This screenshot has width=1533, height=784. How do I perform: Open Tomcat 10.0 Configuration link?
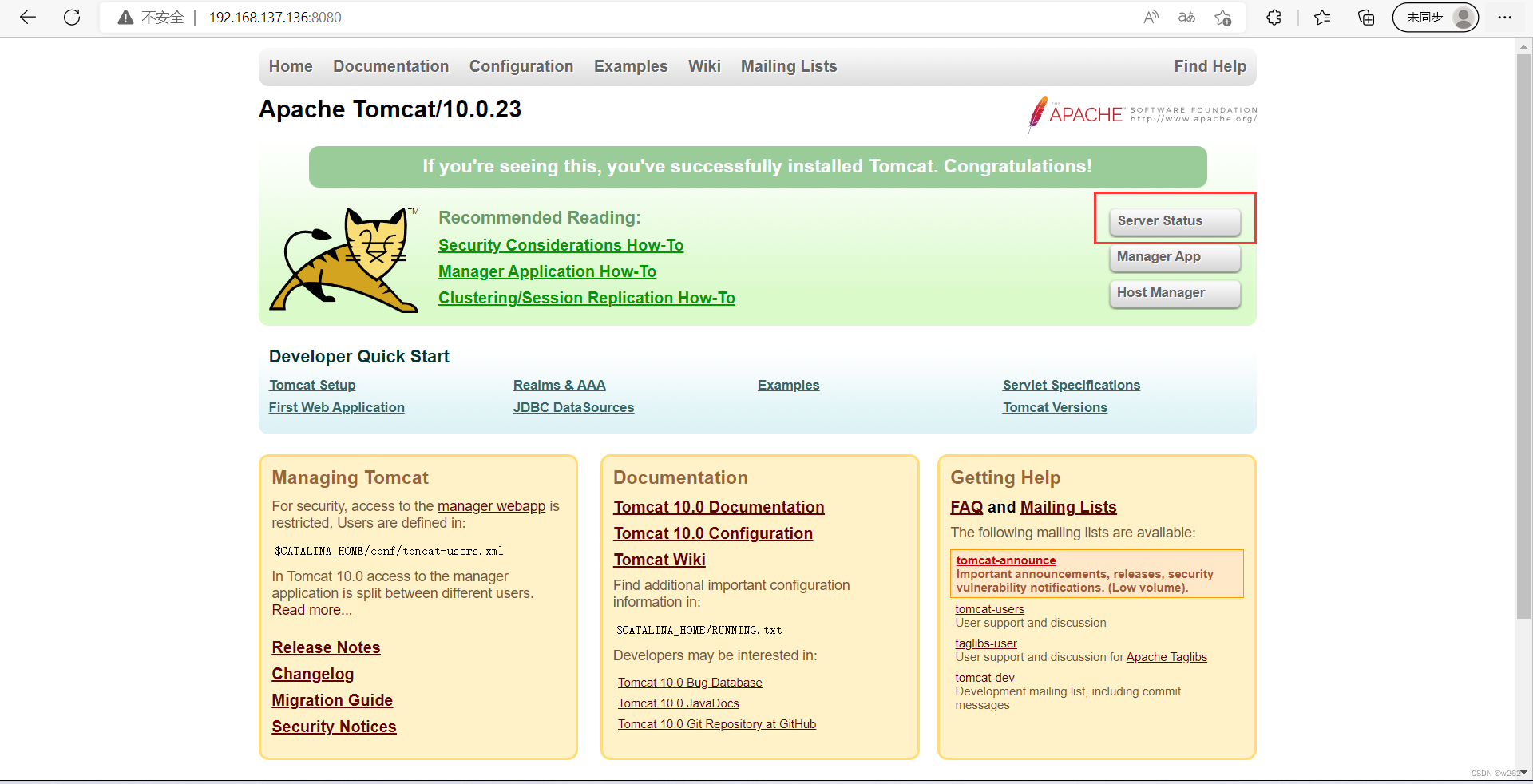(x=713, y=533)
